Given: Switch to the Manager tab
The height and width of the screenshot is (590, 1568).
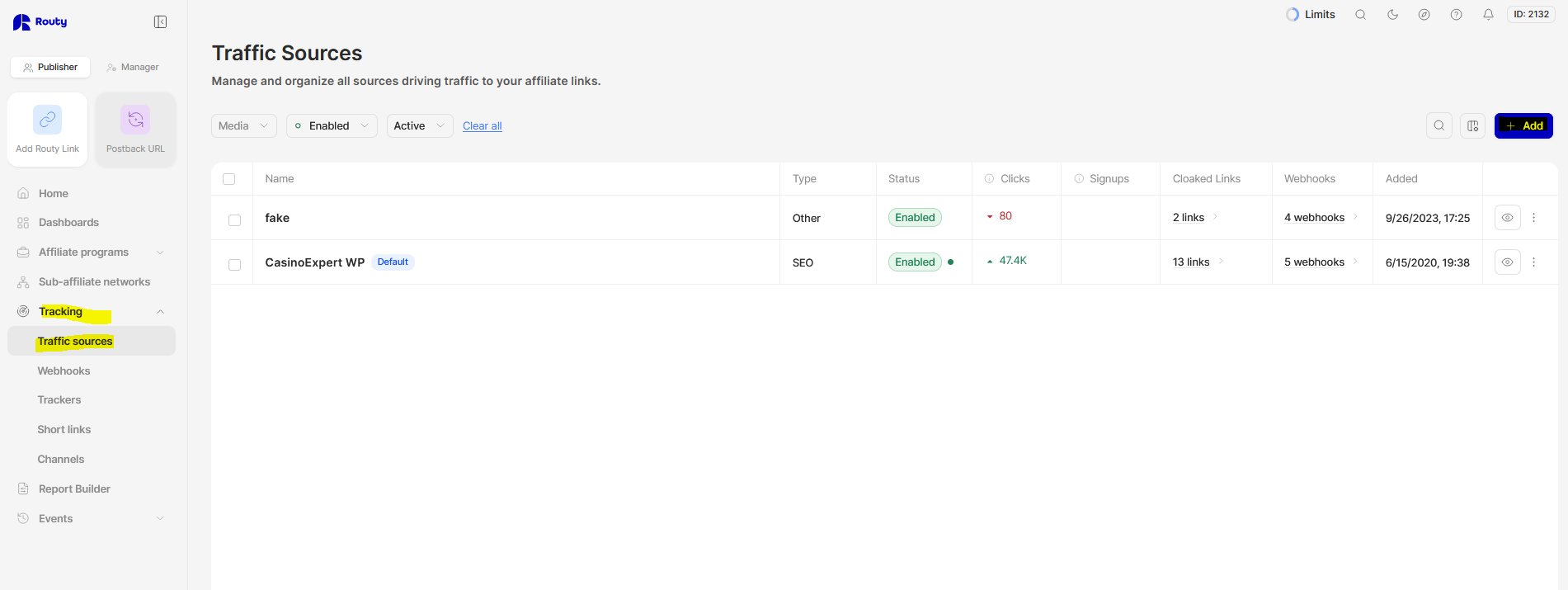Looking at the screenshot, I should 133,68.
